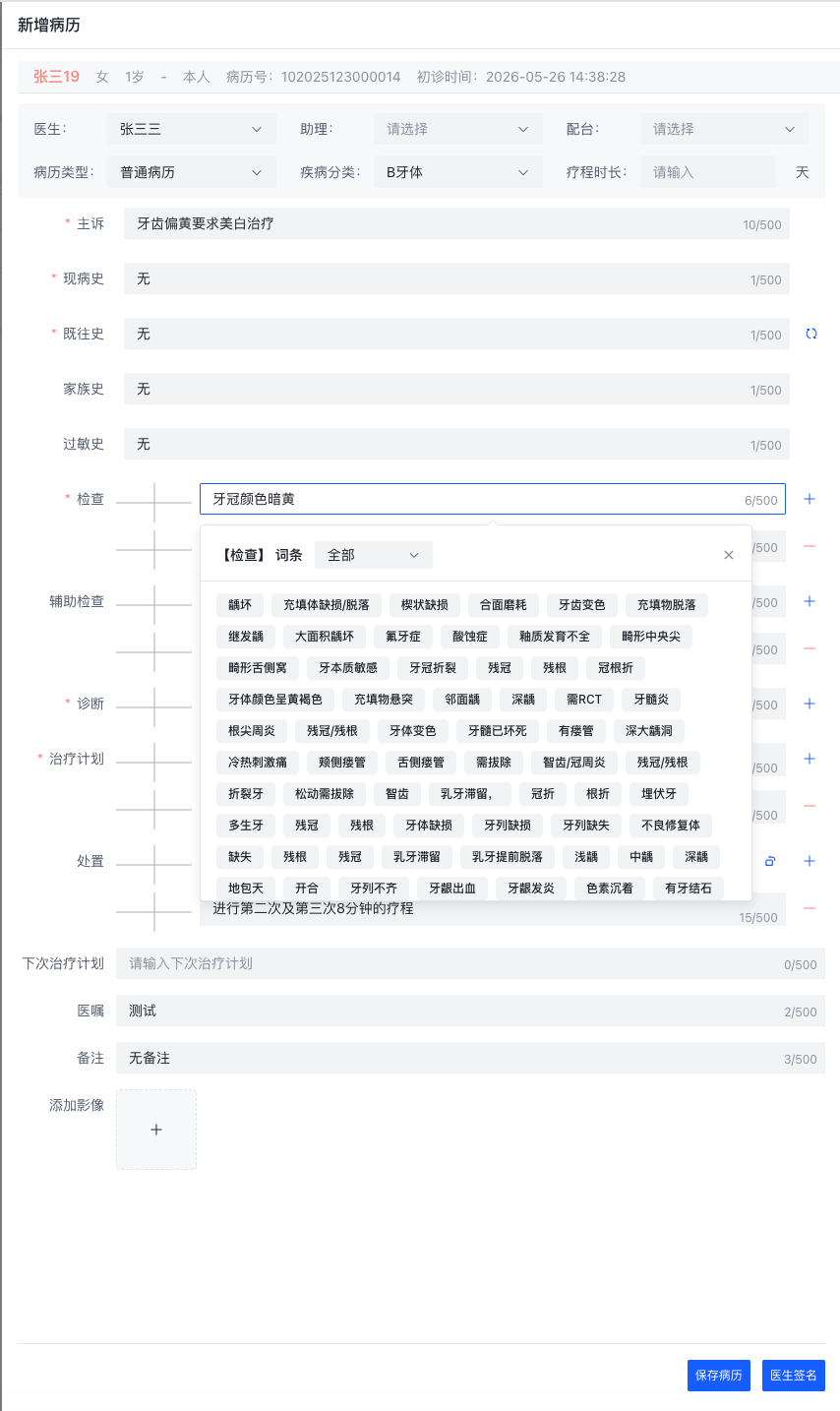Open tooth position cross for 诊断 row
This screenshot has height=1411, width=840.
tap(154, 707)
